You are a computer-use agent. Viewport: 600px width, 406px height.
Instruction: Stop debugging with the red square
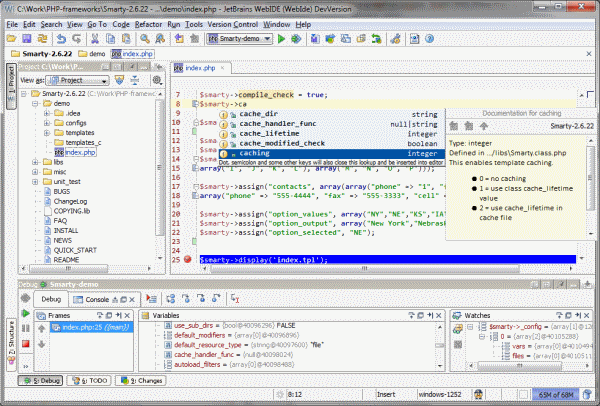click(26, 344)
